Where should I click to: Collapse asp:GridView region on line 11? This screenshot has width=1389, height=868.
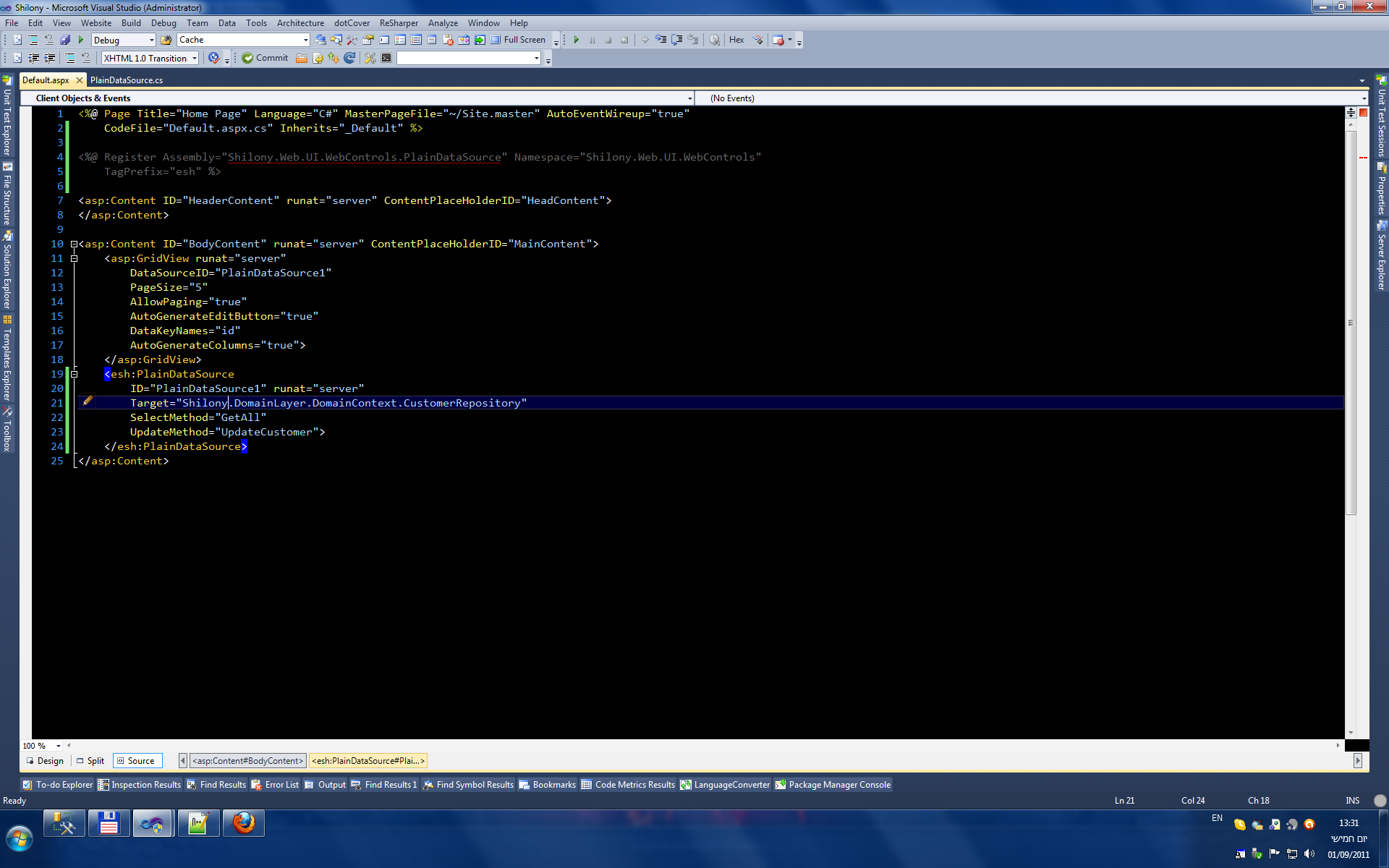click(74, 259)
